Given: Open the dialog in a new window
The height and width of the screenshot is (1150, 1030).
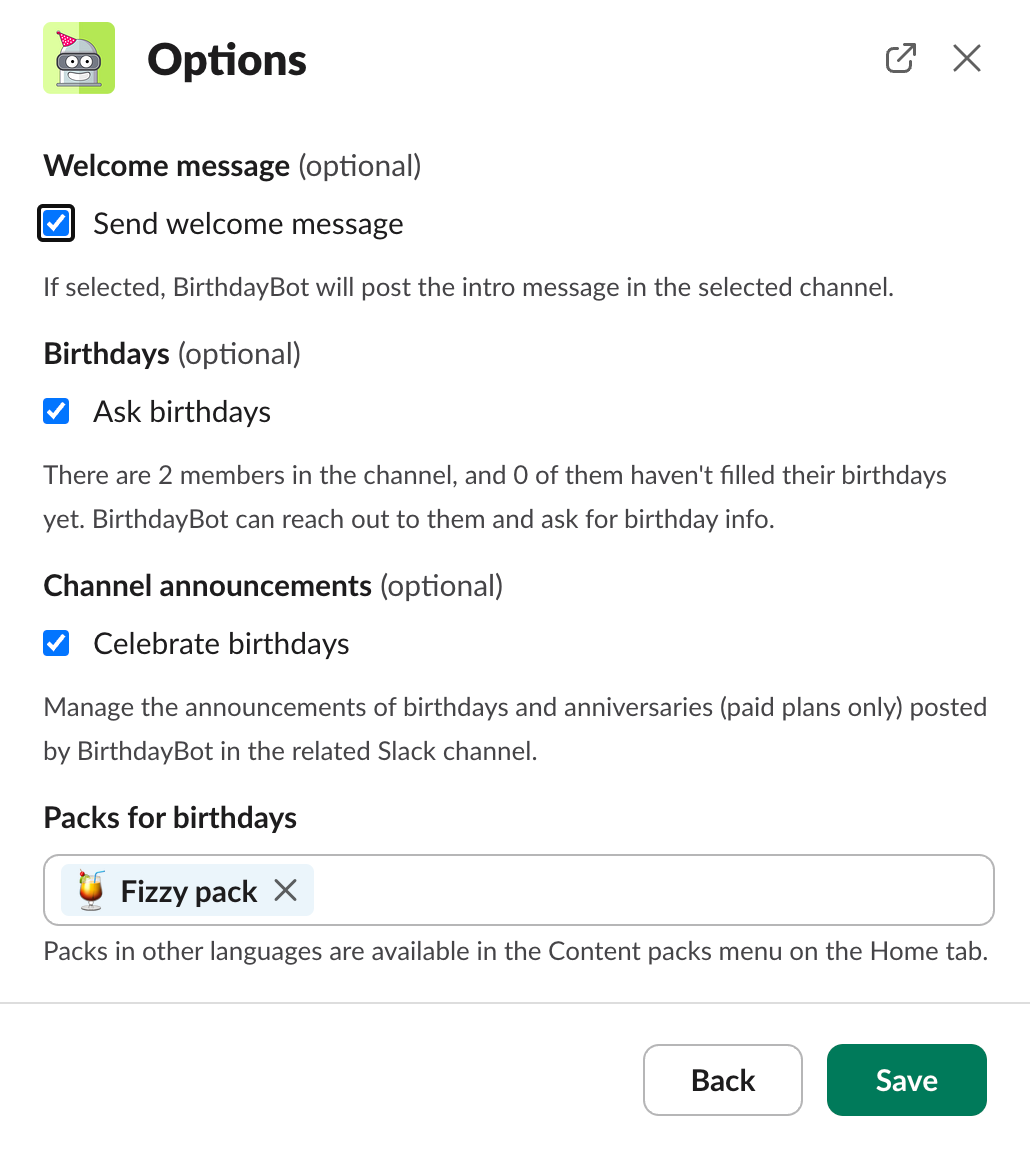Looking at the screenshot, I should pyautogui.click(x=901, y=59).
